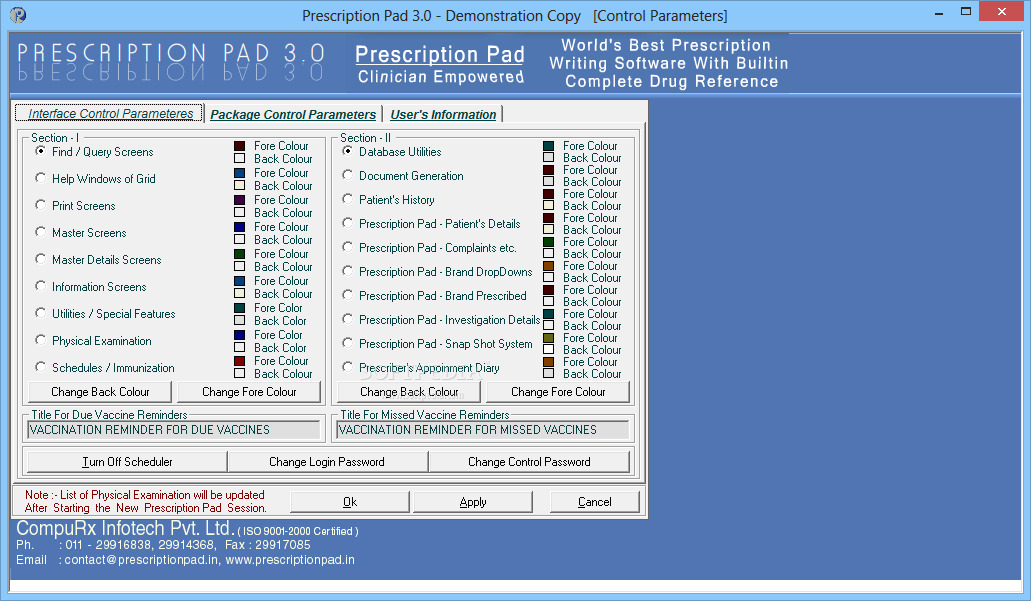Select Physical Examination radio button
The width and height of the screenshot is (1031, 601).
[x=41, y=340]
